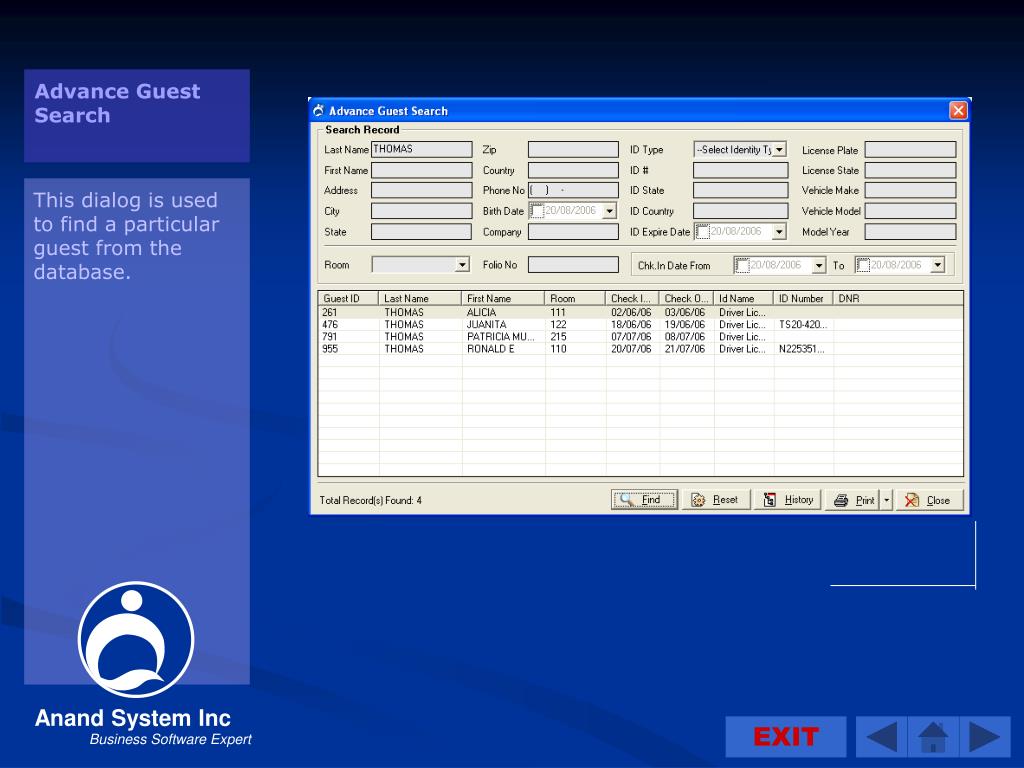Enable the Birth Date checkbox
The image size is (1024, 768).
point(537,211)
